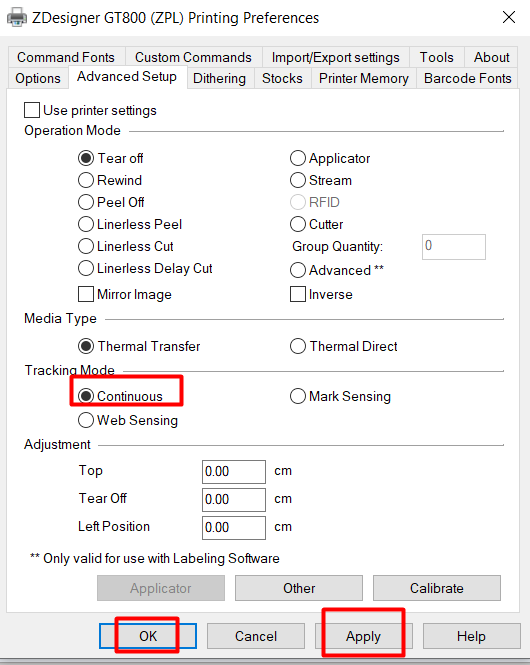Click the printer icon in title bar
The height and width of the screenshot is (665, 530).
pyautogui.click(x=17, y=18)
